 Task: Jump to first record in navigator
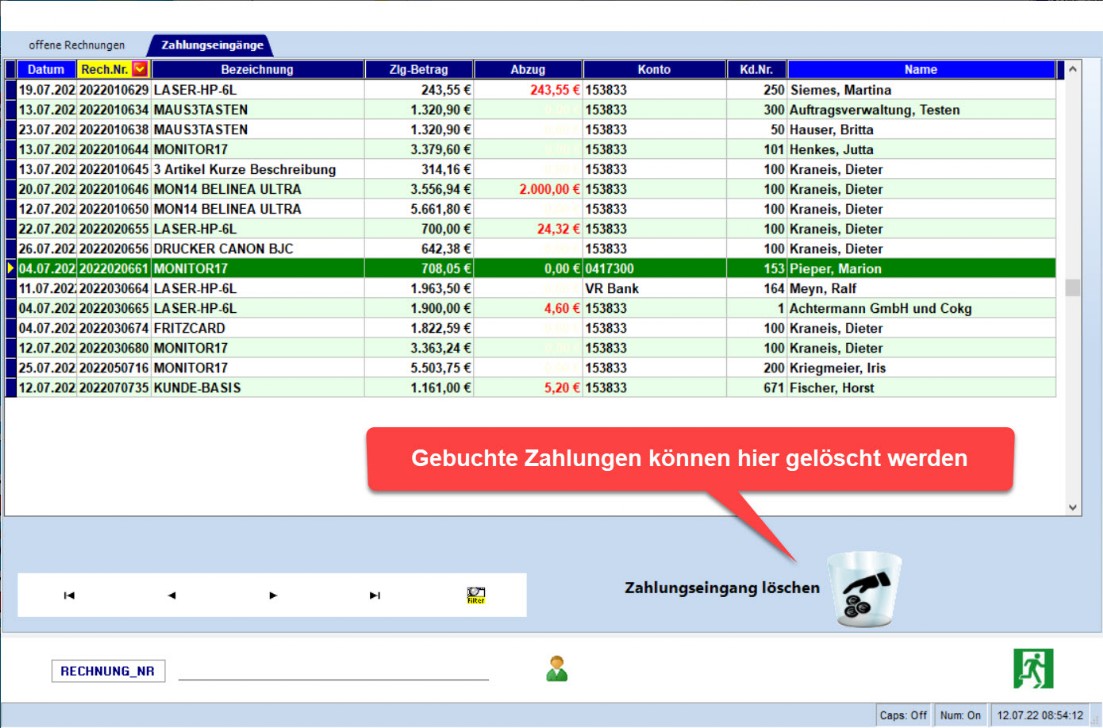[69, 595]
